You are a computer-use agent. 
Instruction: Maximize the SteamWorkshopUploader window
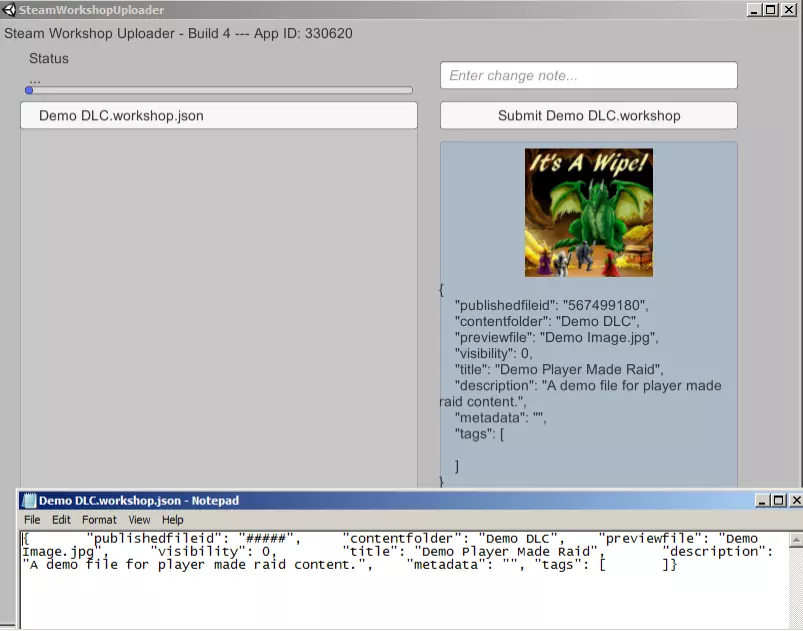click(x=771, y=10)
